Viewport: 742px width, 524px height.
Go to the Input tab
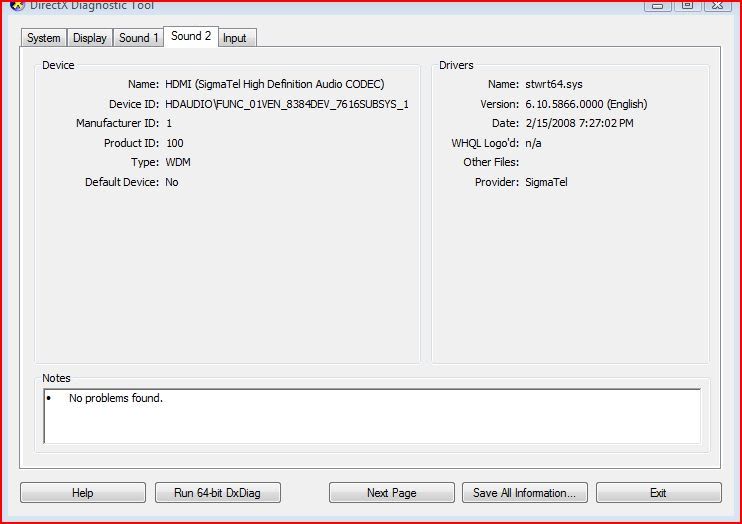tap(235, 38)
